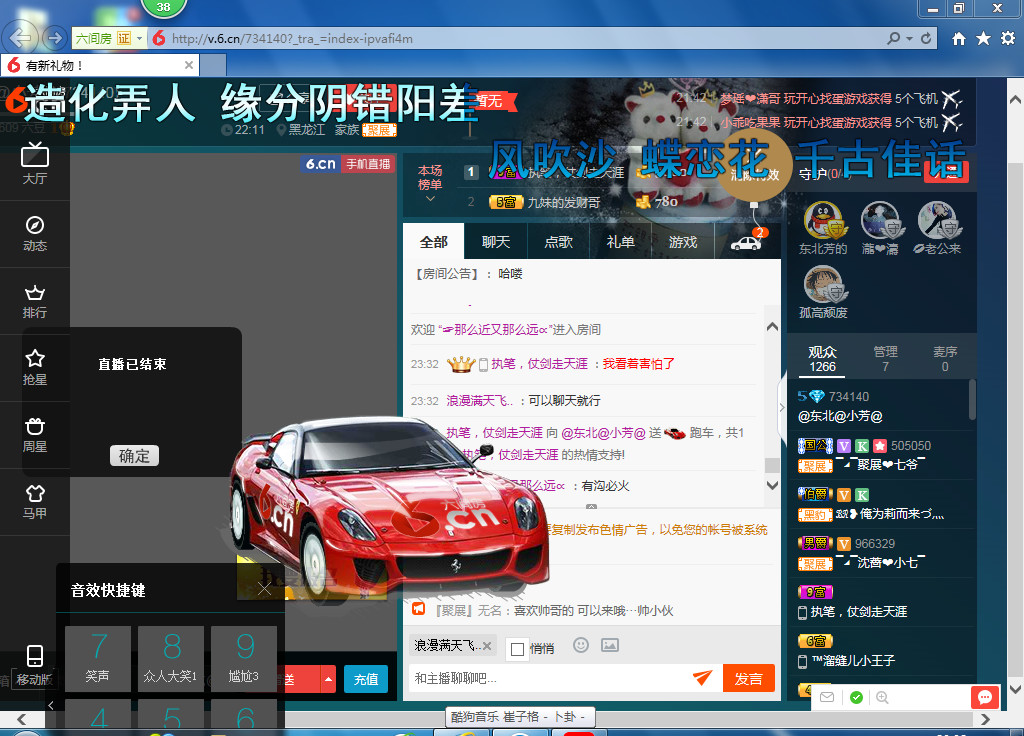
Task: Collapse the right panel side arrow
Action: 782,407
